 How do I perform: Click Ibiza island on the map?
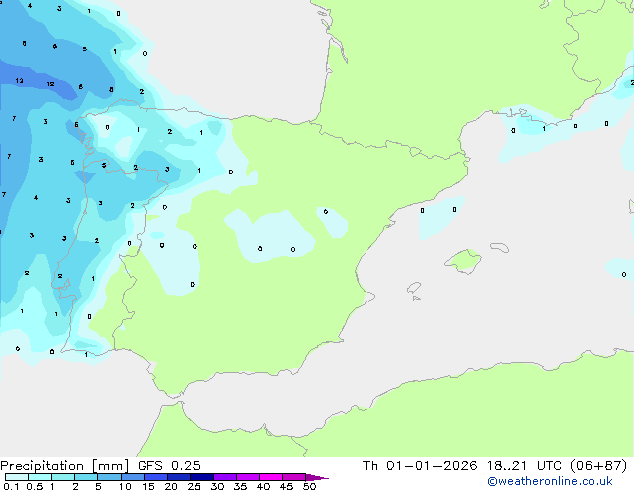pos(414,288)
